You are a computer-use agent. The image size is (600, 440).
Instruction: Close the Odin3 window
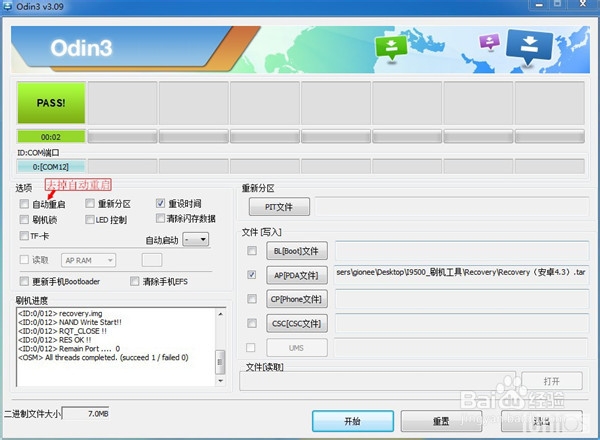tap(583, 4)
